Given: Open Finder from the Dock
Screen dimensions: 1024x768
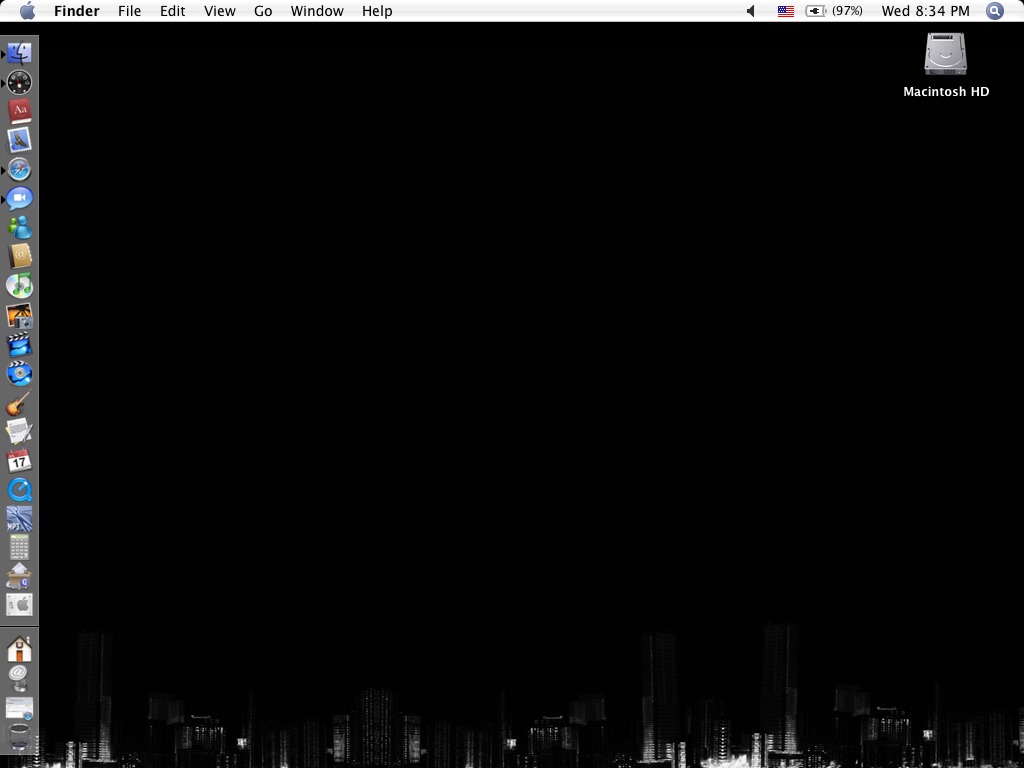Looking at the screenshot, I should [20, 54].
